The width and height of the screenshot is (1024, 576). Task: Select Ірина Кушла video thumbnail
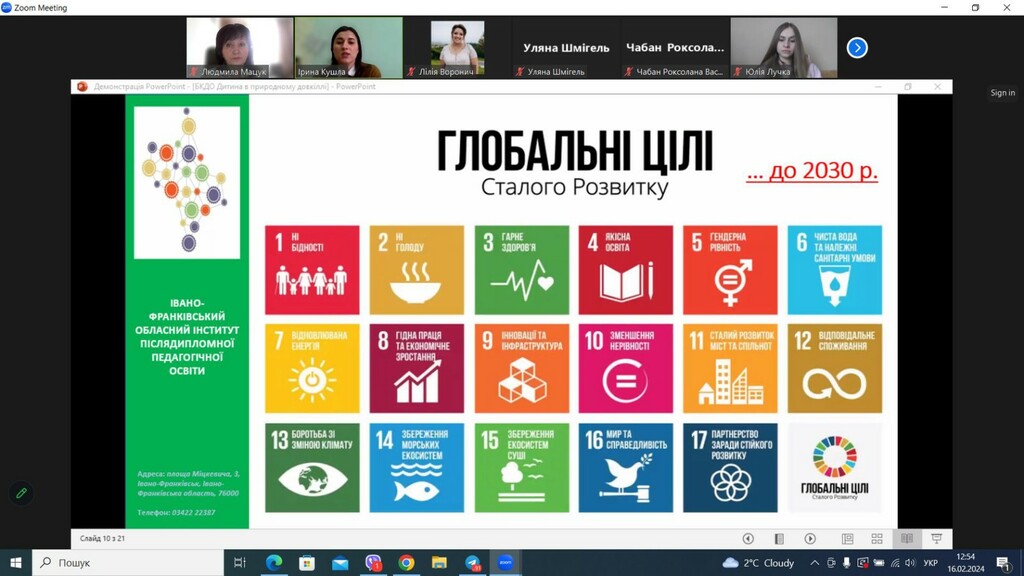[349, 48]
